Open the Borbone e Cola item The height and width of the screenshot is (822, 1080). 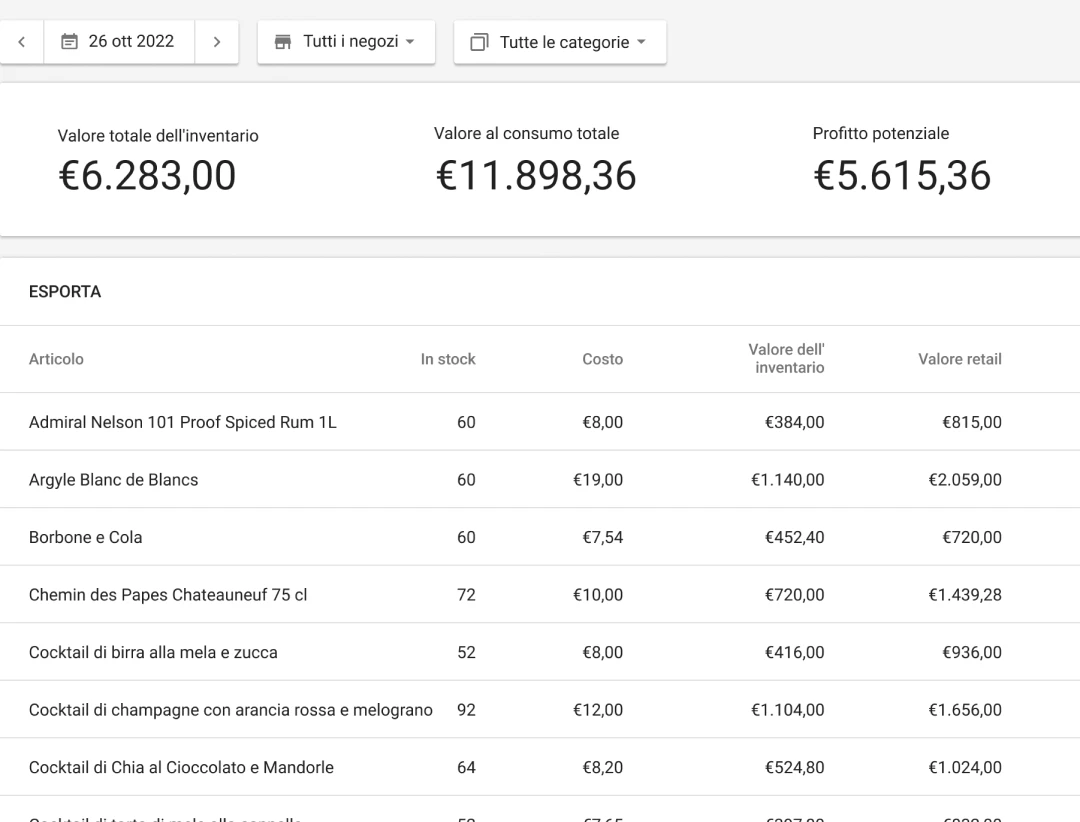[x=85, y=537]
